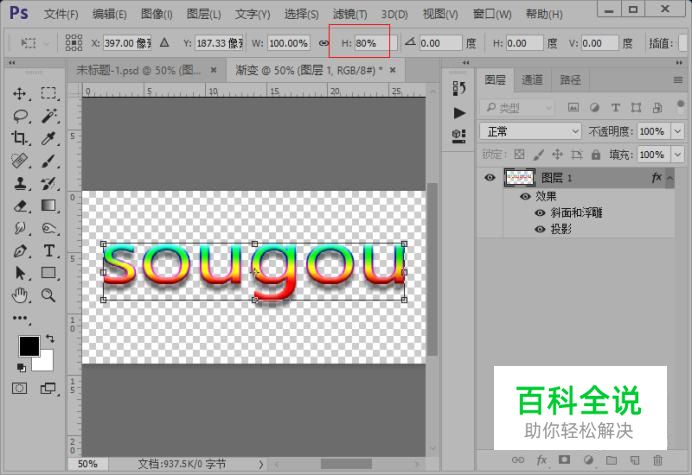Select the Healing Brush tool
692x475 pixels.
[x=19, y=161]
